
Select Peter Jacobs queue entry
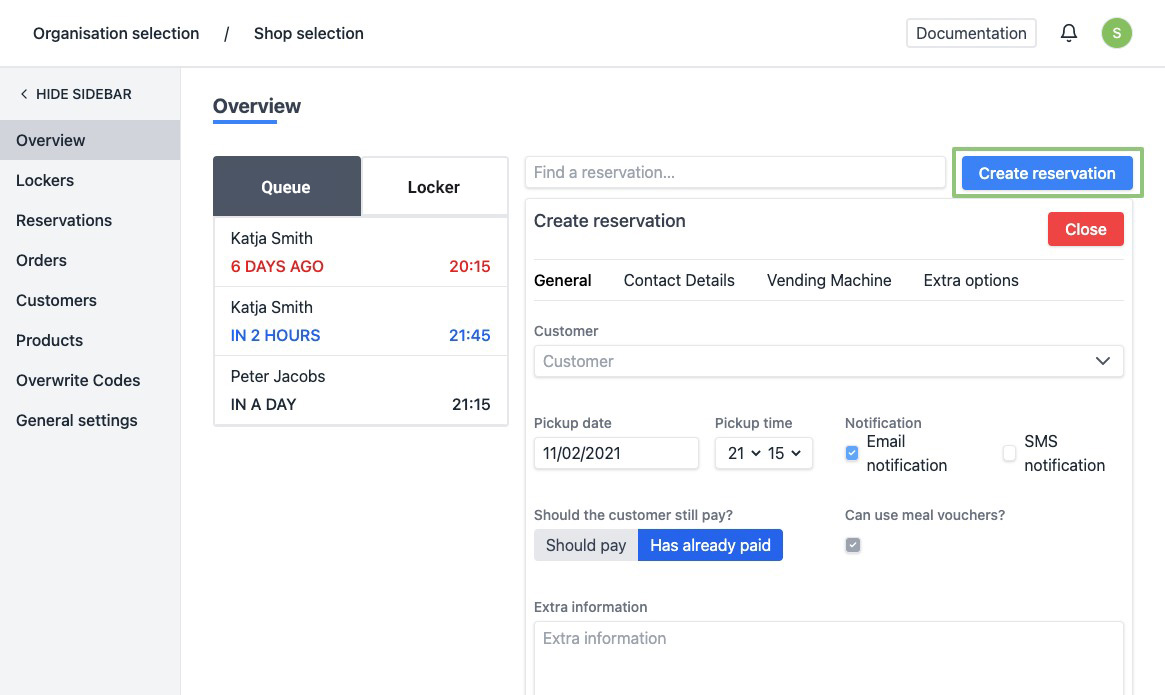pos(360,390)
